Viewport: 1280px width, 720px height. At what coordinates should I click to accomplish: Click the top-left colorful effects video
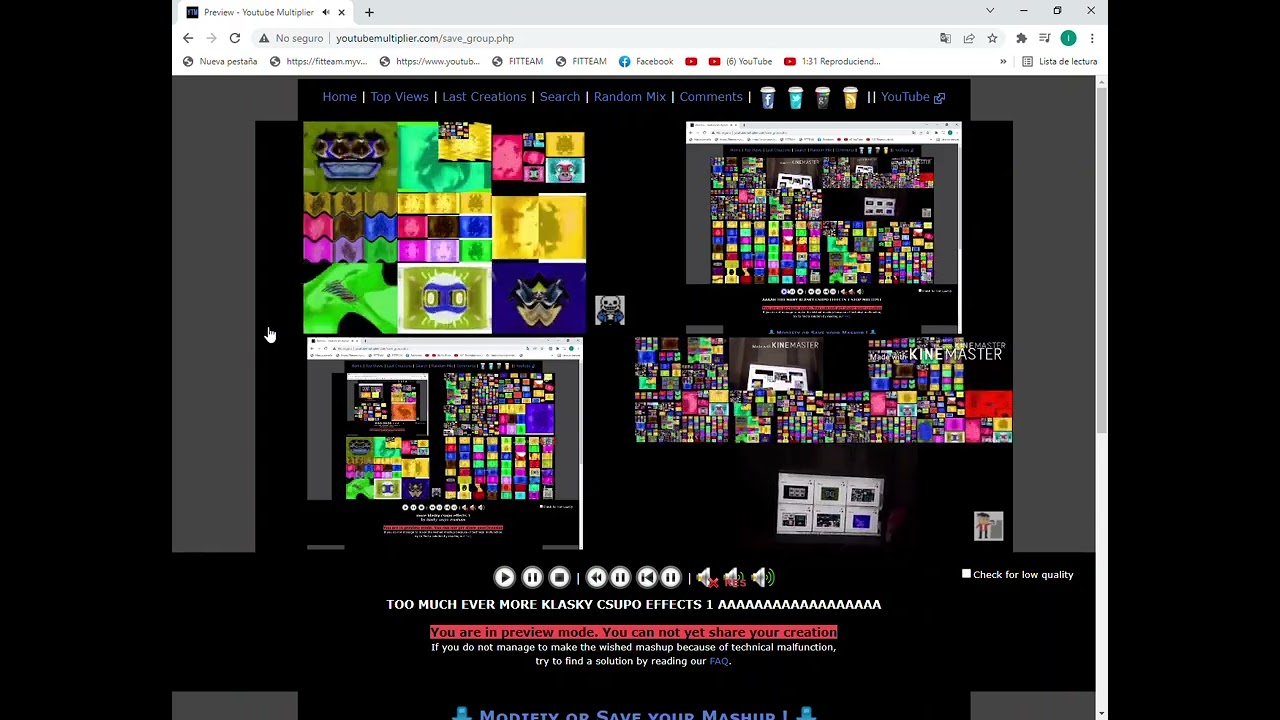pyautogui.click(x=444, y=227)
